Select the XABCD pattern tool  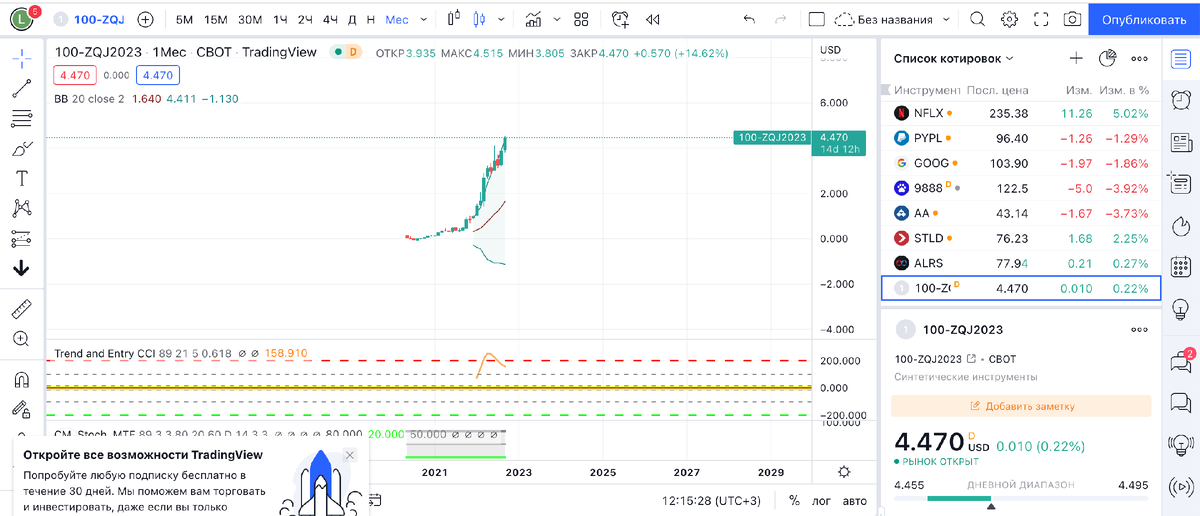[x=21, y=209]
